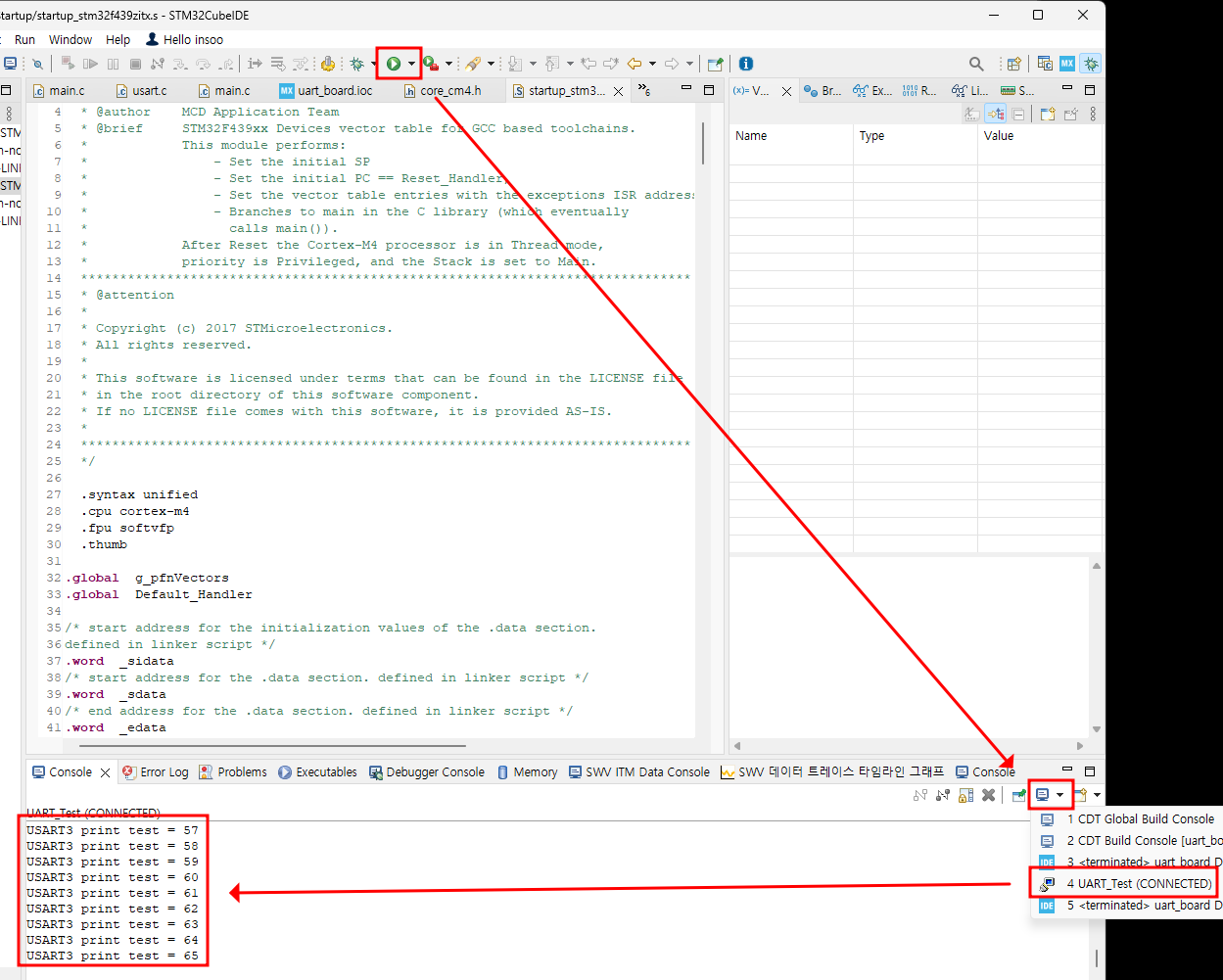The height and width of the screenshot is (980, 1223).
Task: Open the Live Expressions view tab
Action: click(969, 90)
